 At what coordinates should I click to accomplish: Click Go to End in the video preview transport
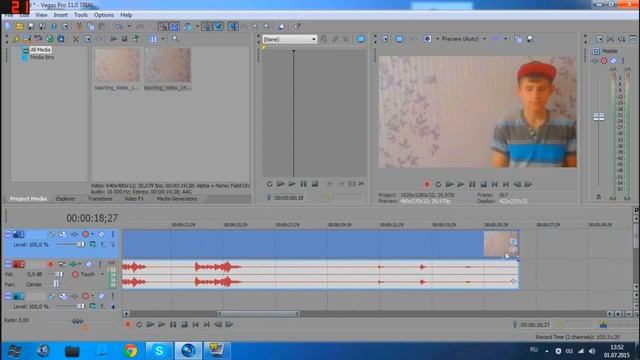[x=506, y=184]
